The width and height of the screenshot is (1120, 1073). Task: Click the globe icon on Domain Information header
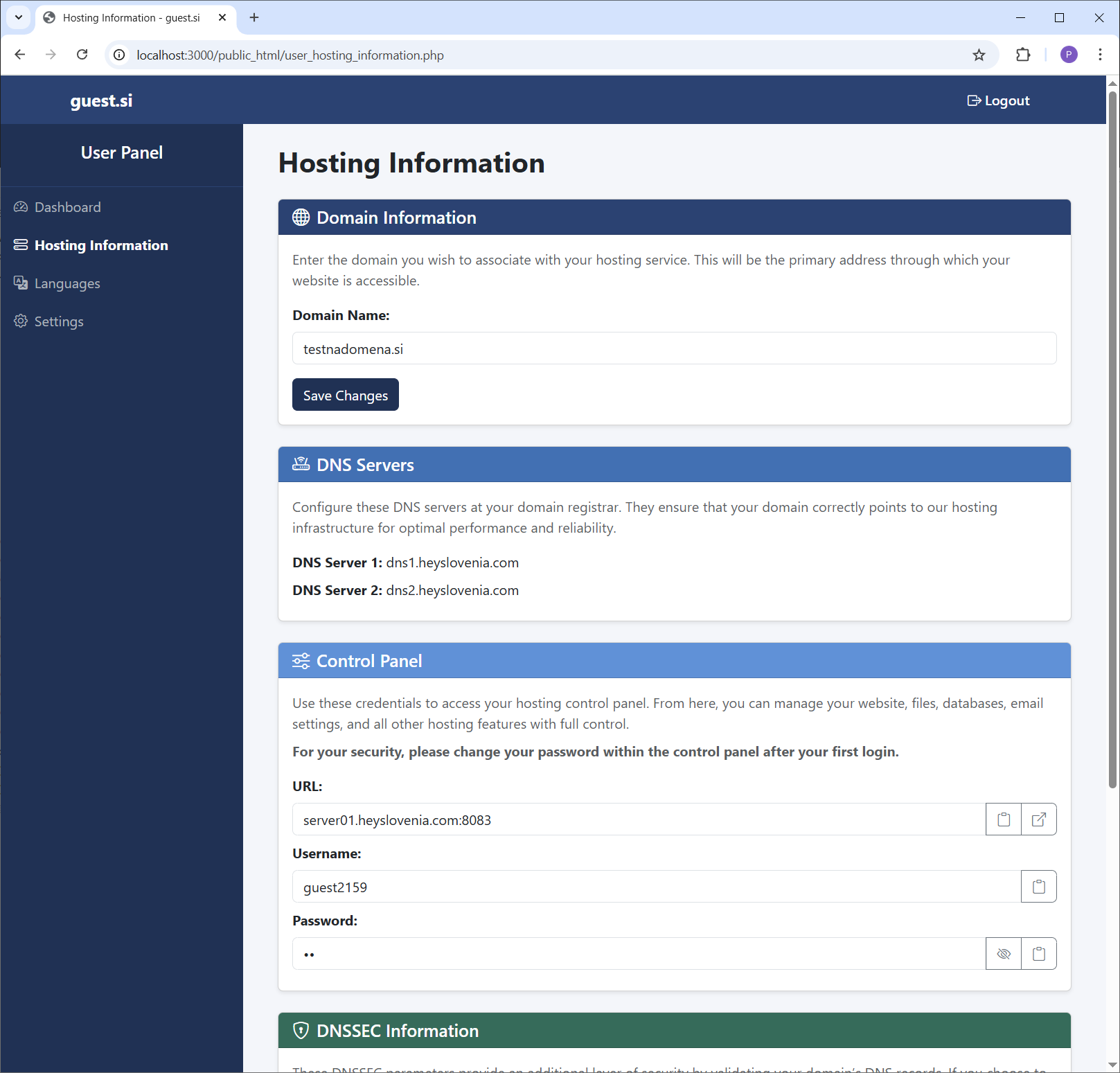(x=301, y=217)
